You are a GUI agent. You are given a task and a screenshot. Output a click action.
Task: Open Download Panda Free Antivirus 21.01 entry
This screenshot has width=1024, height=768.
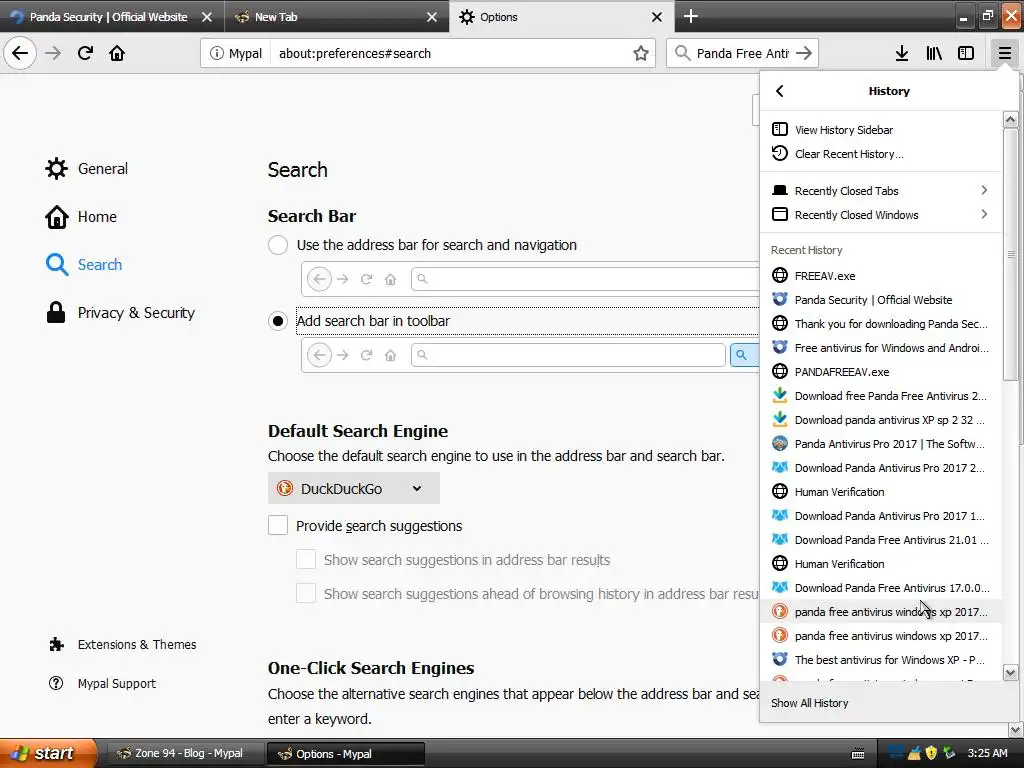[x=880, y=539]
